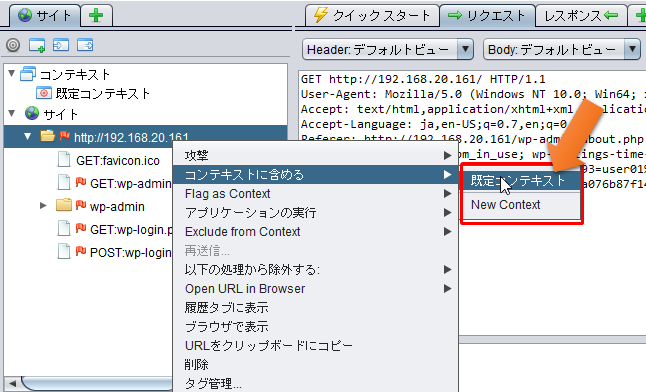Select 既定コンテキスト in the tree
Viewport: 646px width, 392px height.
(x=102, y=94)
